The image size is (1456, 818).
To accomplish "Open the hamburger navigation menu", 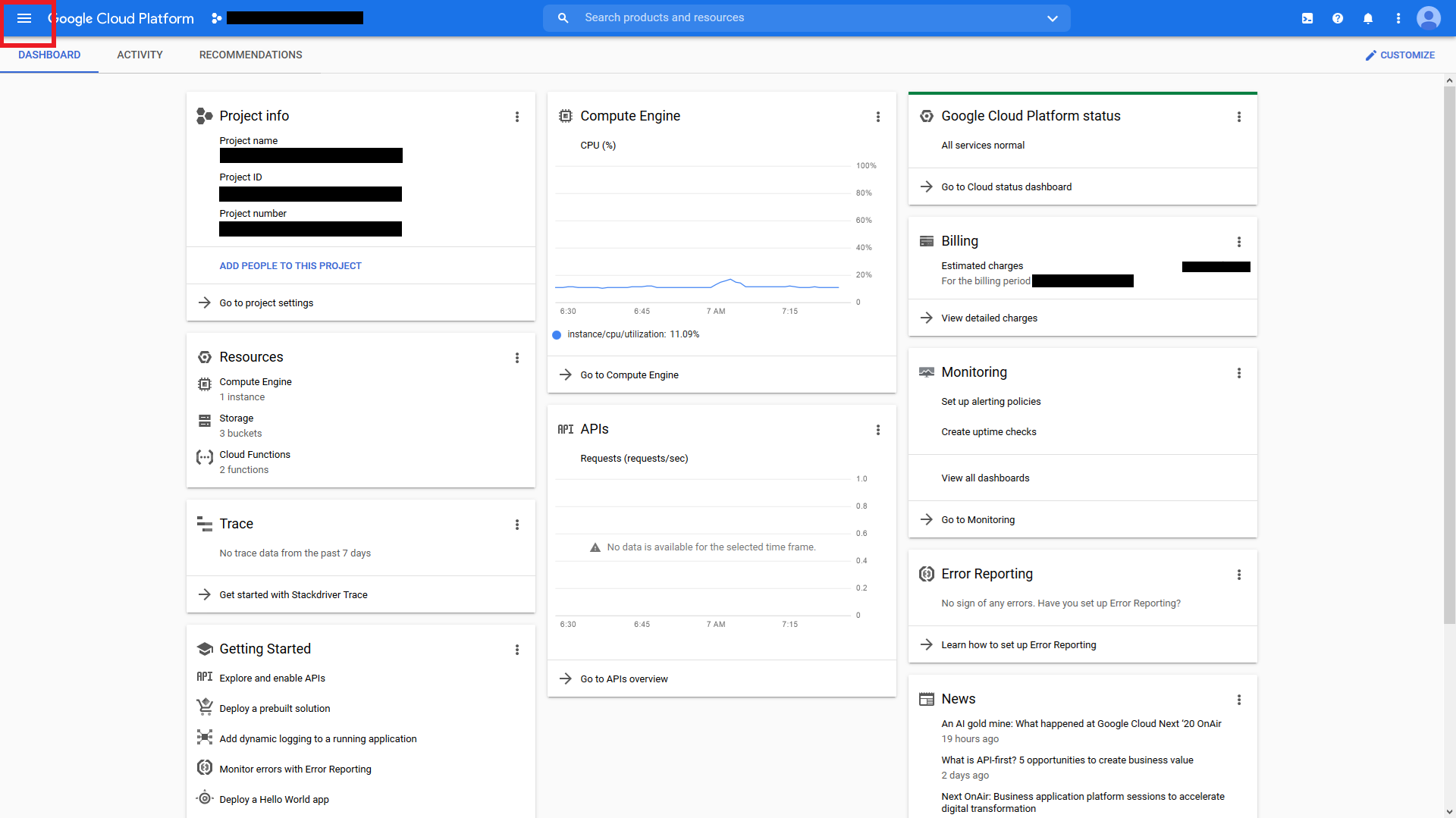I will [x=24, y=18].
